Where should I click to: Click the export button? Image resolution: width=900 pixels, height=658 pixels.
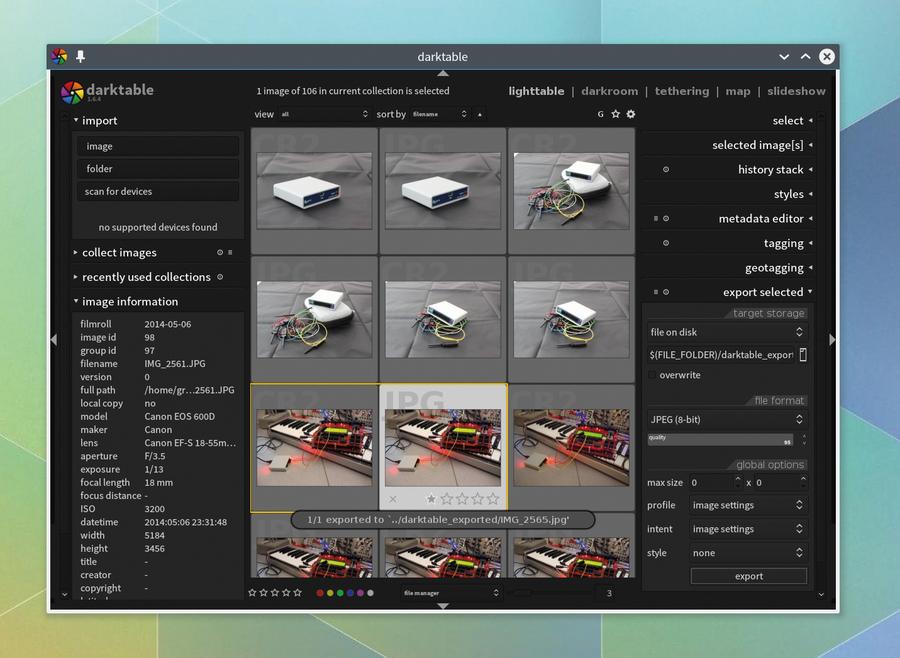click(749, 576)
